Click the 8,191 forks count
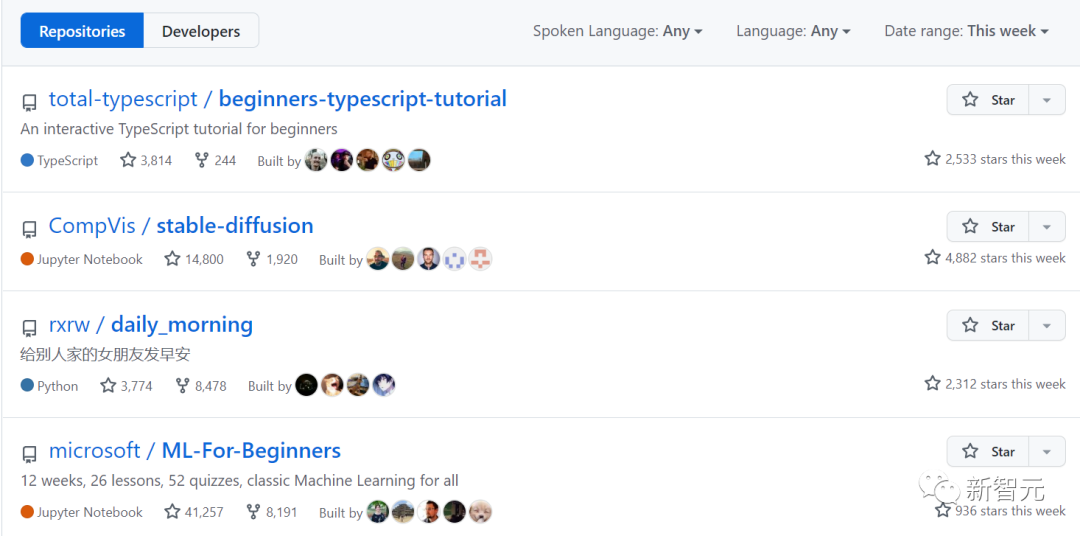 click(272, 513)
